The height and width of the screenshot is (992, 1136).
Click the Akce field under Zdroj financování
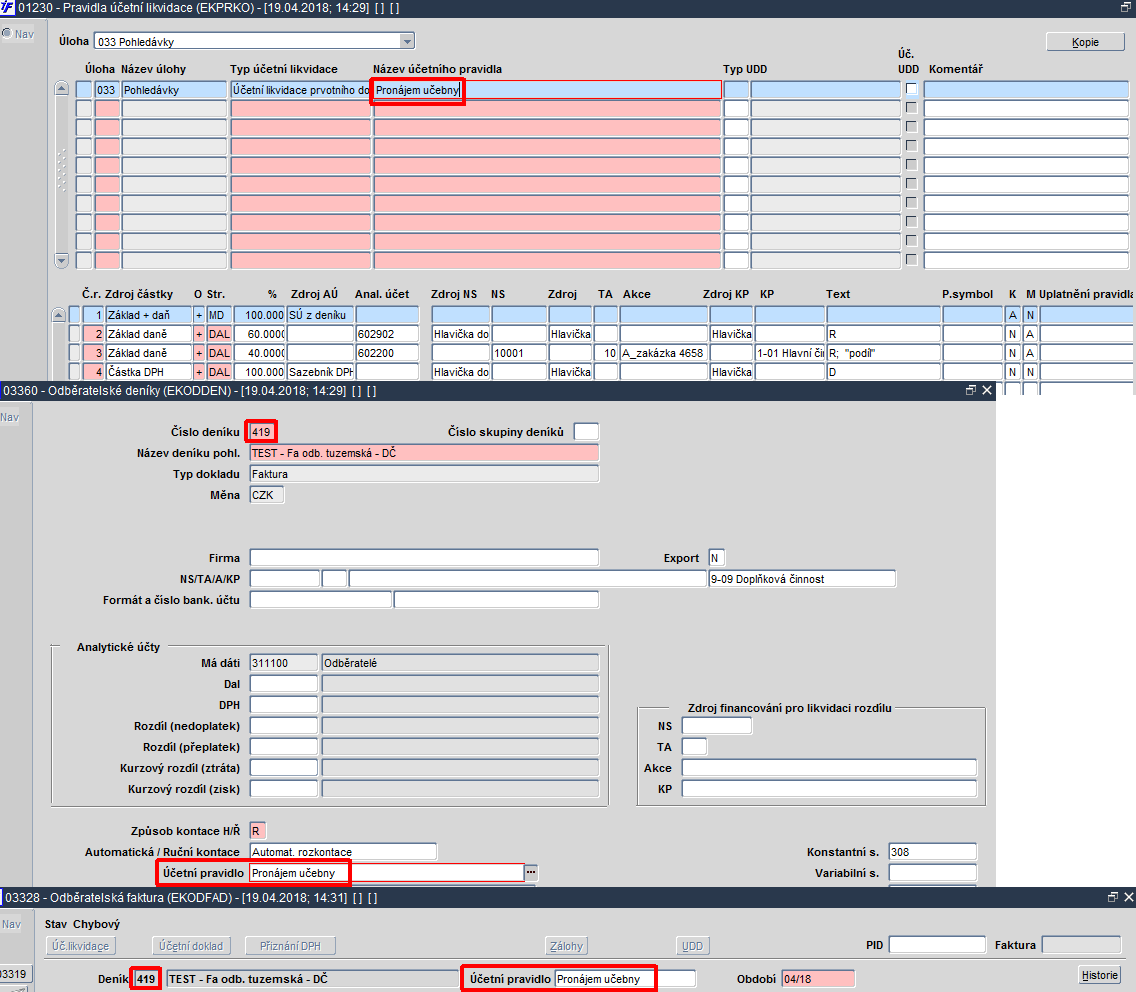829,768
